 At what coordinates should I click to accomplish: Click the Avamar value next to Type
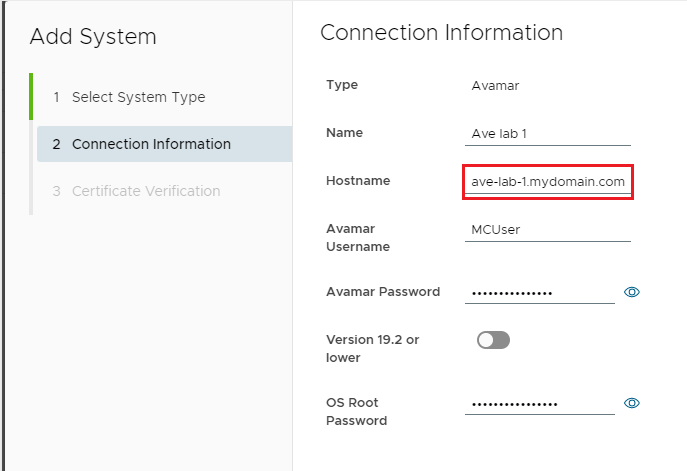(495, 86)
